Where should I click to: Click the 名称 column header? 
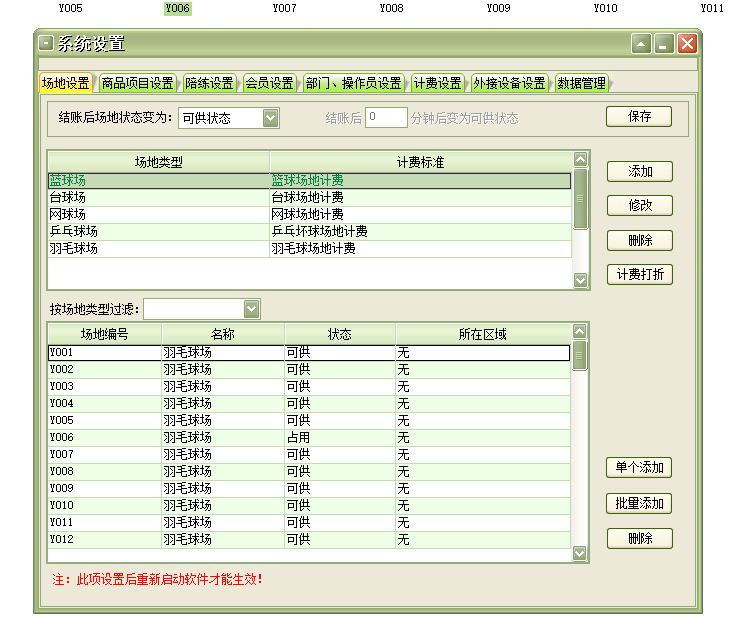coord(223,334)
